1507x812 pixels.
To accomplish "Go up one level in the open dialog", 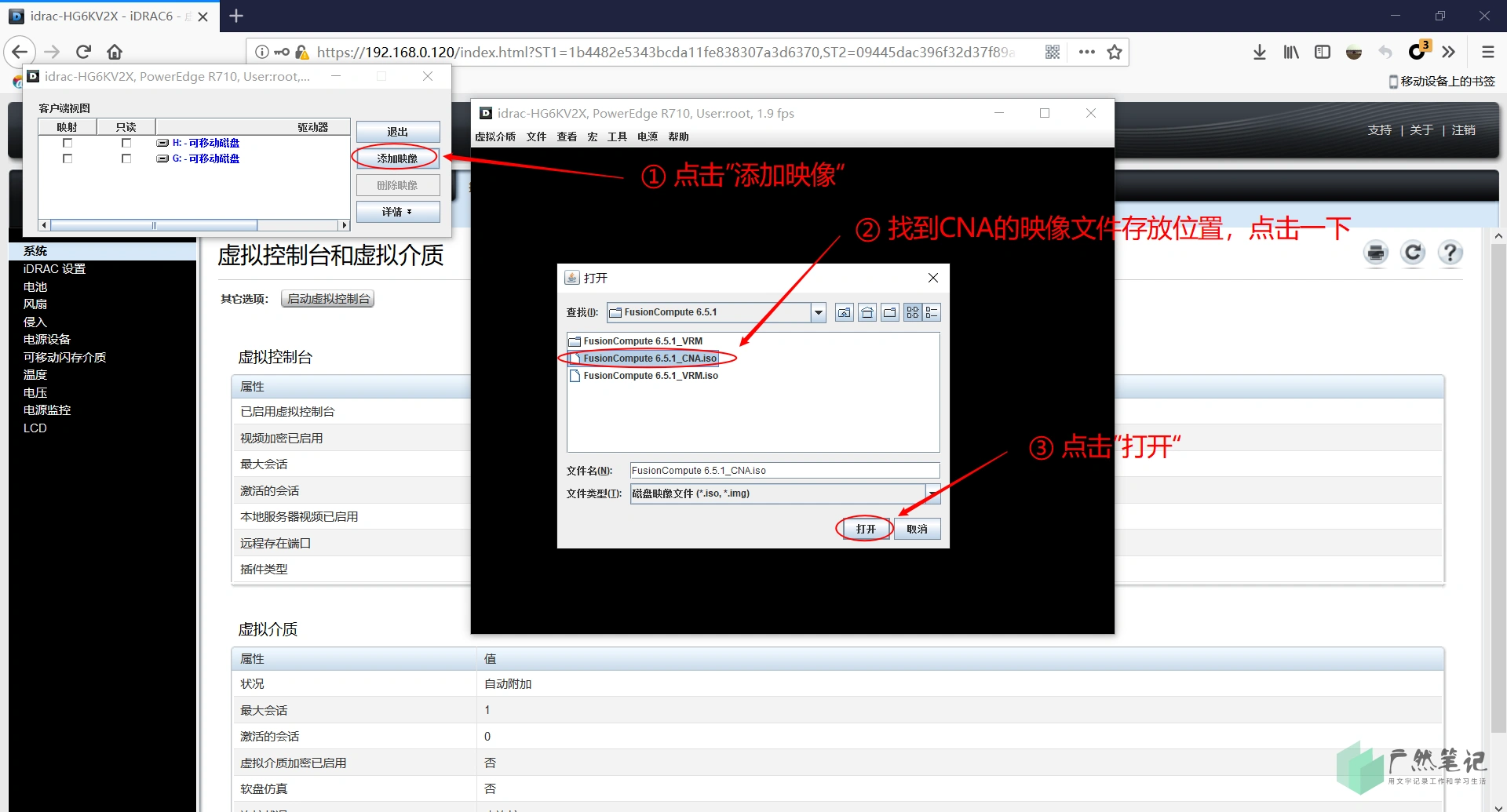I will point(845,312).
